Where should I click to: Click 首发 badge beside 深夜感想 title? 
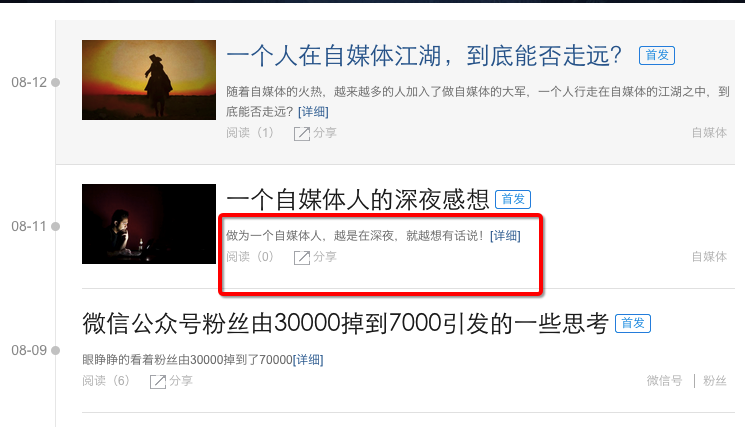(x=513, y=199)
